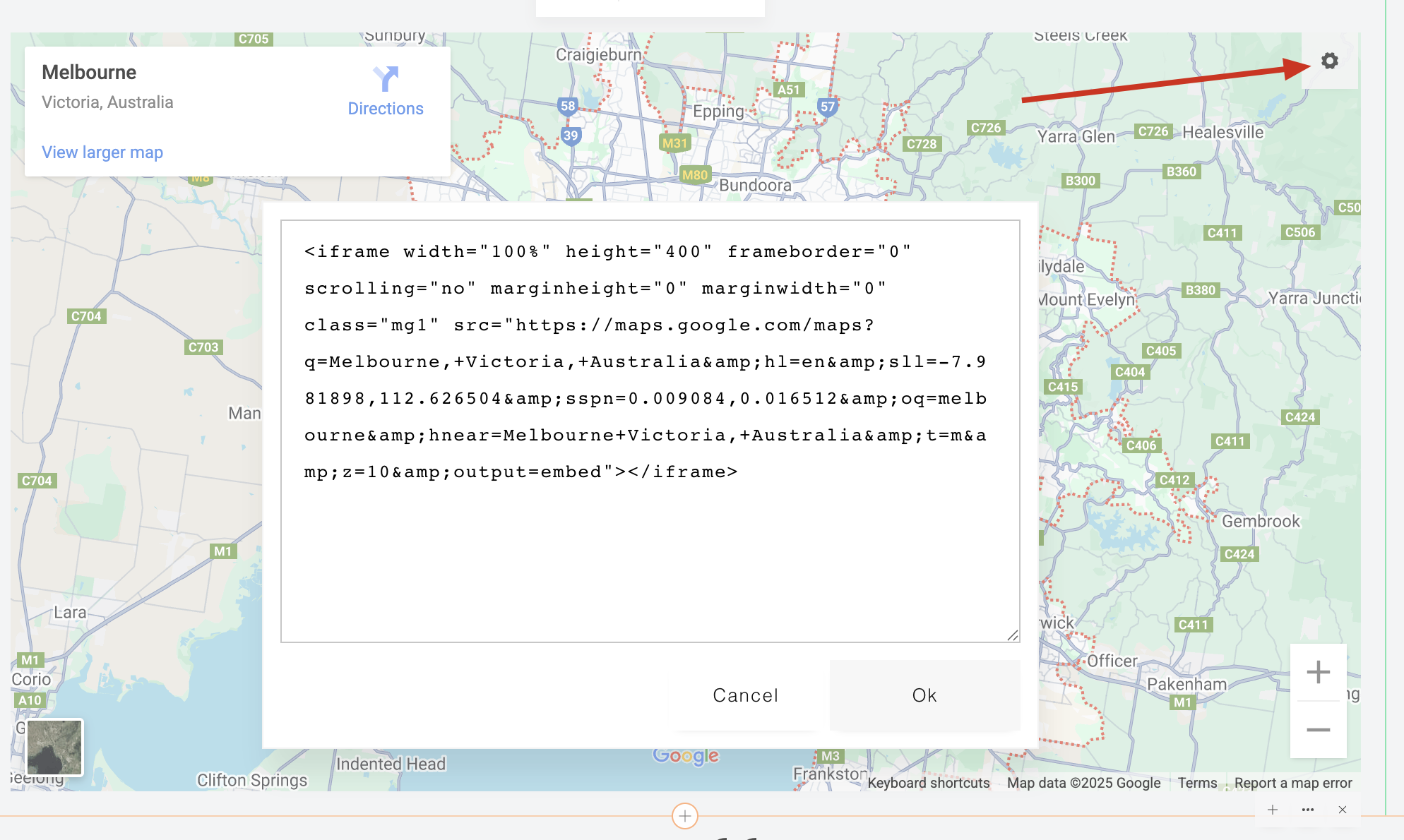Click the Indented Head map label

(391, 764)
